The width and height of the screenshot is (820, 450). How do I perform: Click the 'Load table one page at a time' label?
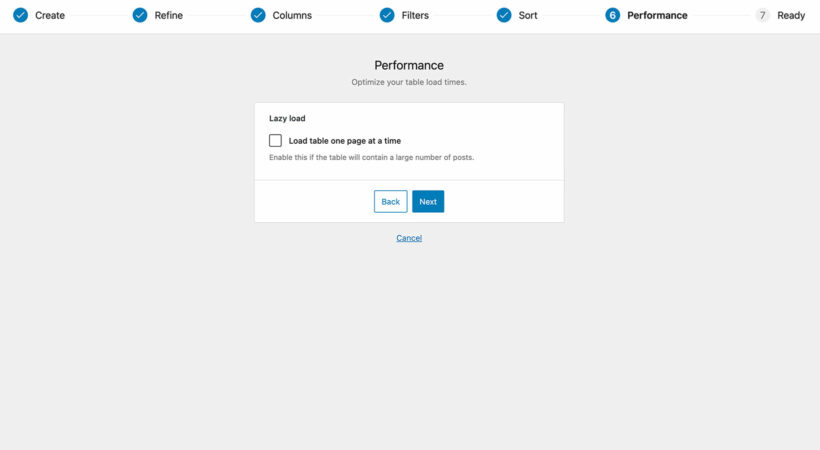pyautogui.click(x=345, y=141)
